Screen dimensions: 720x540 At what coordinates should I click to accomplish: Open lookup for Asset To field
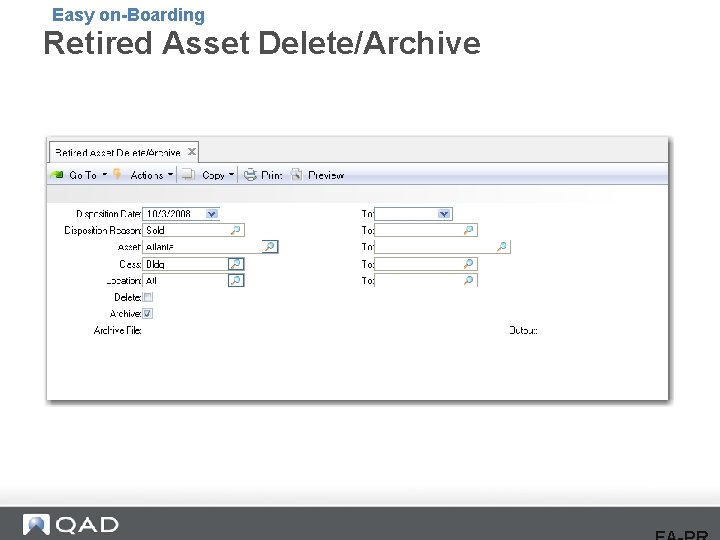click(x=502, y=247)
